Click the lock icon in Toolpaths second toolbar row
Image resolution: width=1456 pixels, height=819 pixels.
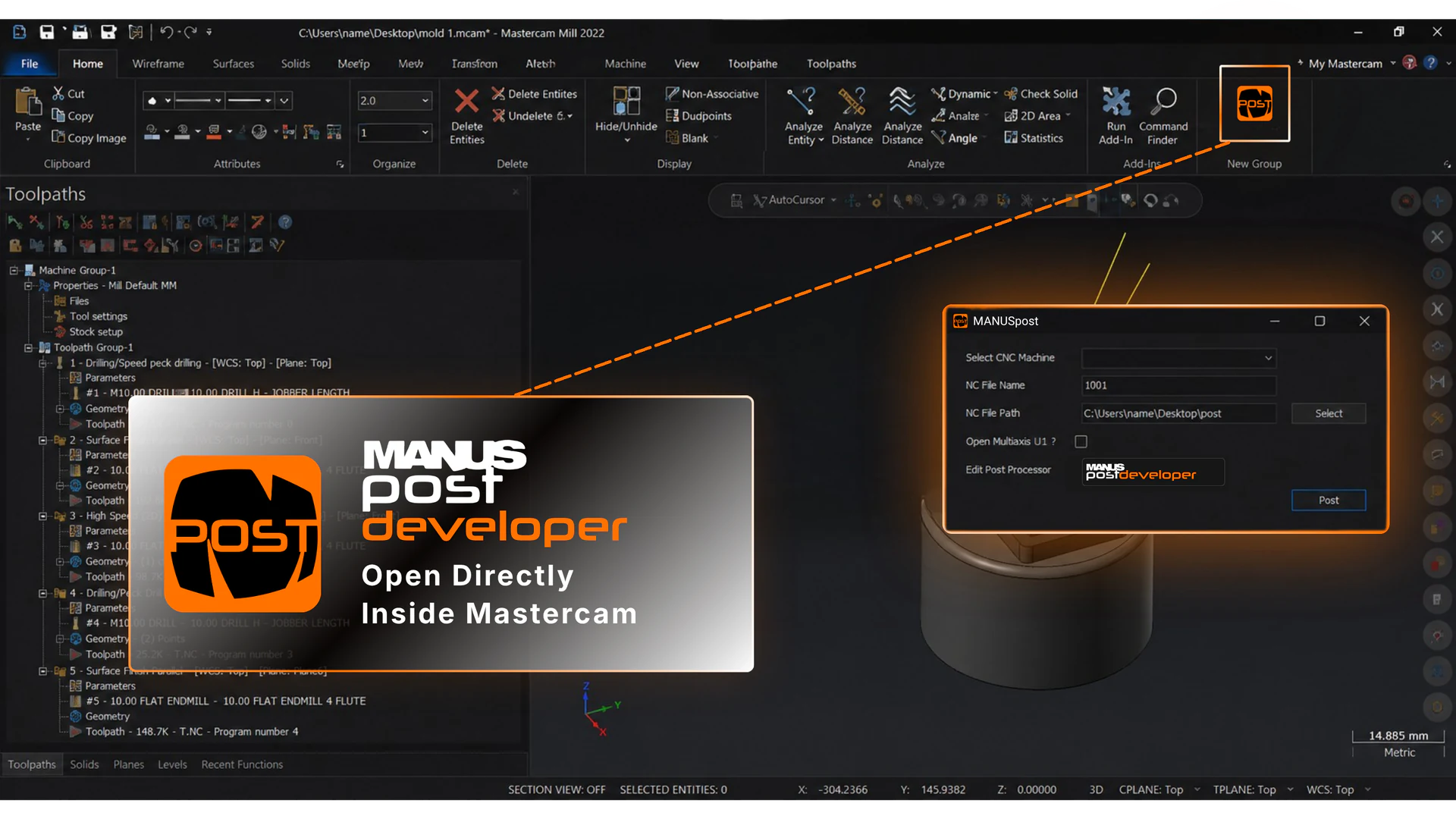pos(14,245)
